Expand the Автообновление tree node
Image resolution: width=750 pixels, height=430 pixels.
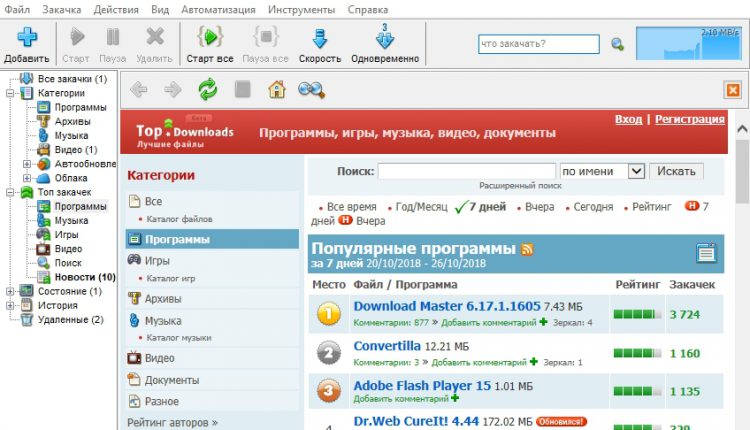[27, 164]
